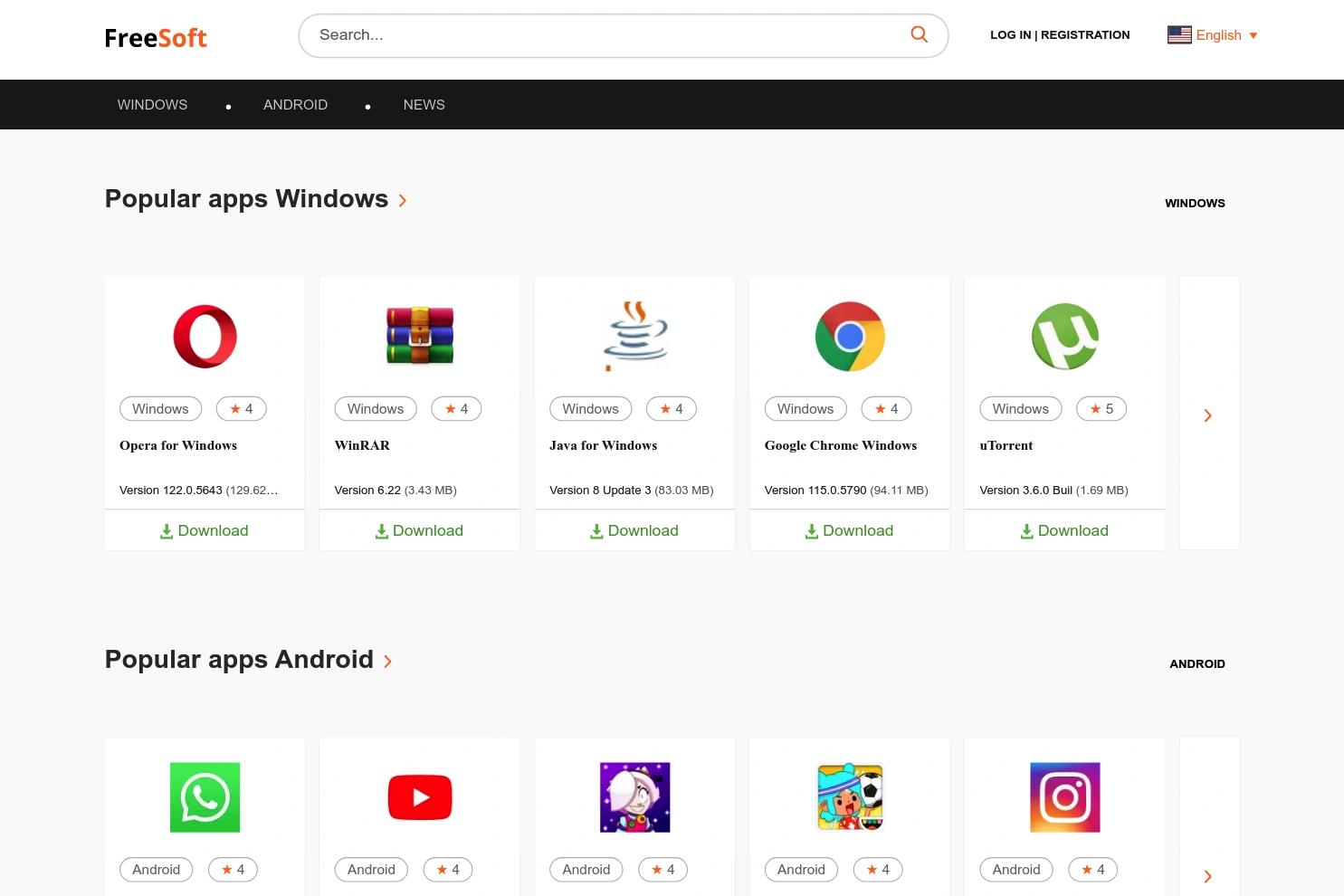The image size is (1344, 896).
Task: Click the star rating badge on WinRAR card
Action: tap(456, 409)
